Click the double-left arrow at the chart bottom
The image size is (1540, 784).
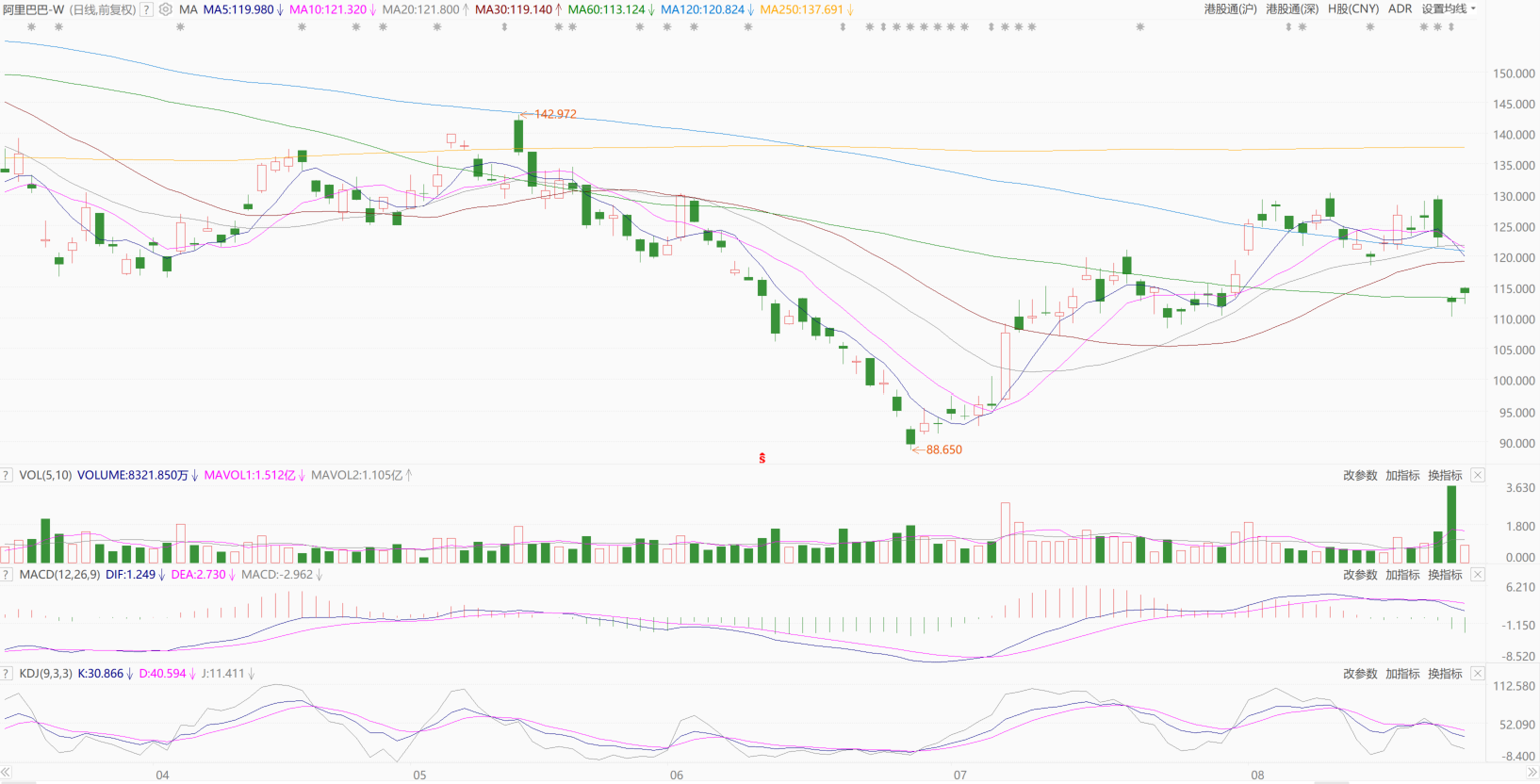7,773
